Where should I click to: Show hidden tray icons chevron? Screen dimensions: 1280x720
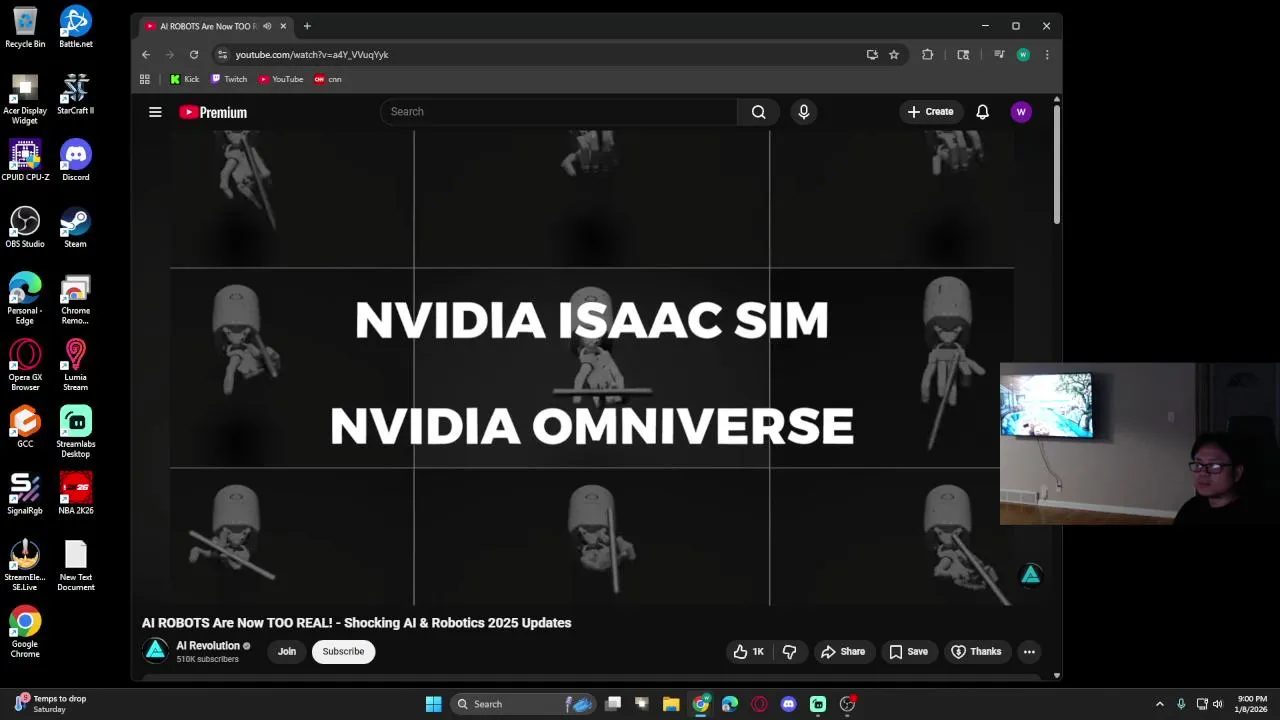pyautogui.click(x=1160, y=704)
